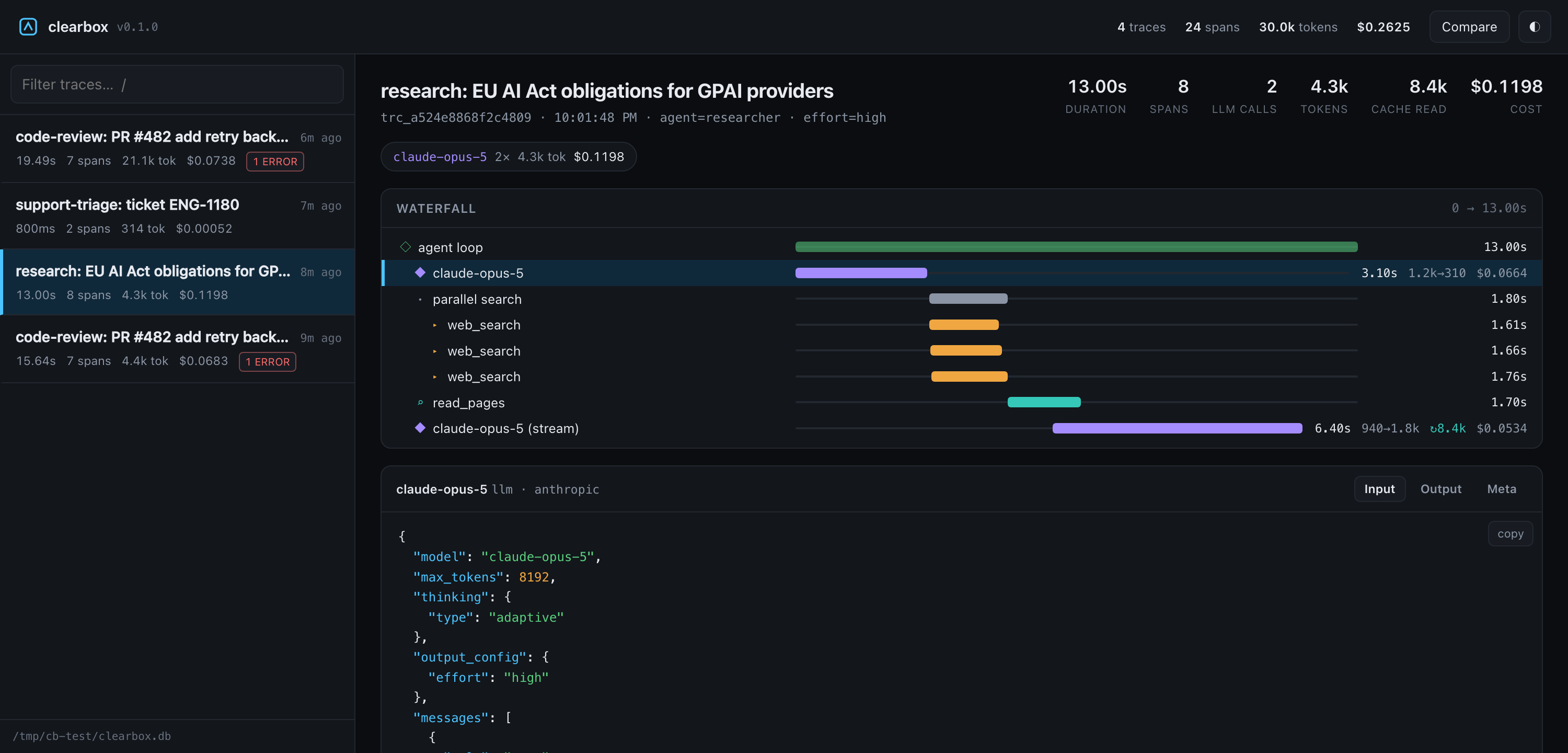
Task: Focus the Filter traces input field
Action: point(177,84)
